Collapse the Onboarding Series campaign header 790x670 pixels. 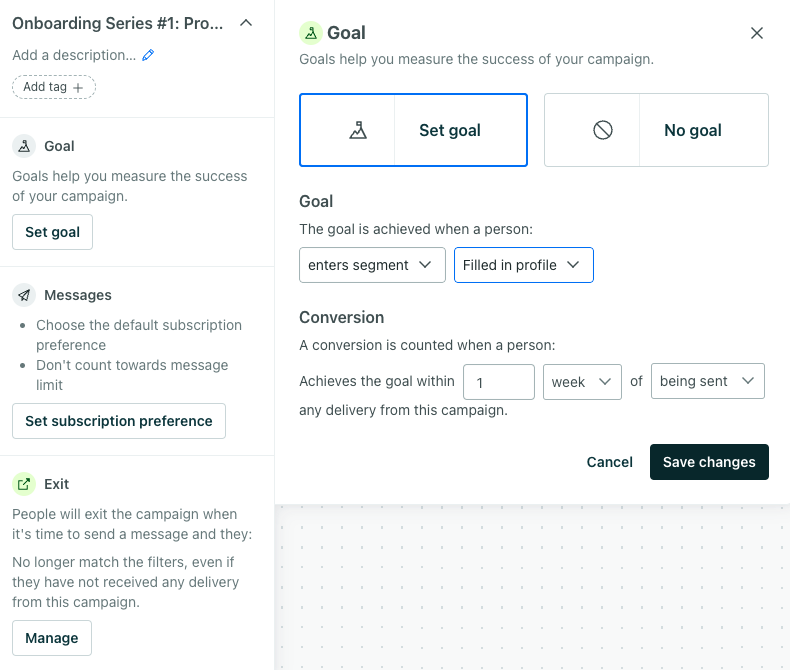246,23
